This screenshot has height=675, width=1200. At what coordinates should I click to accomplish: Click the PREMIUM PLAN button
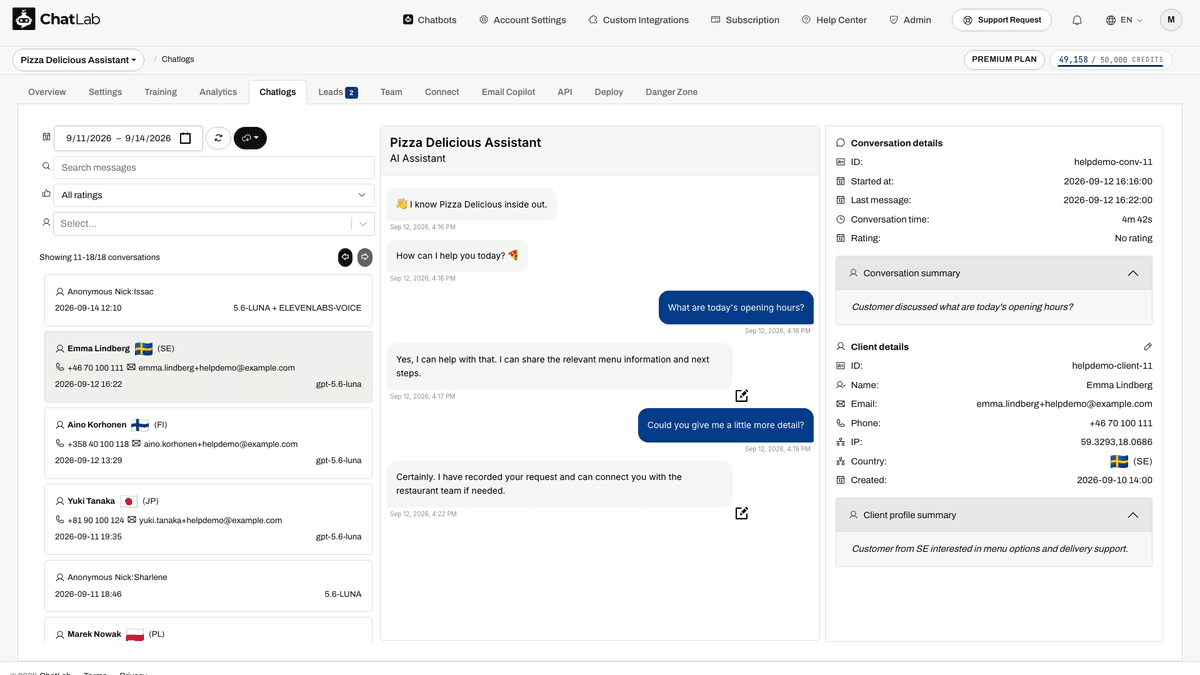(1005, 60)
